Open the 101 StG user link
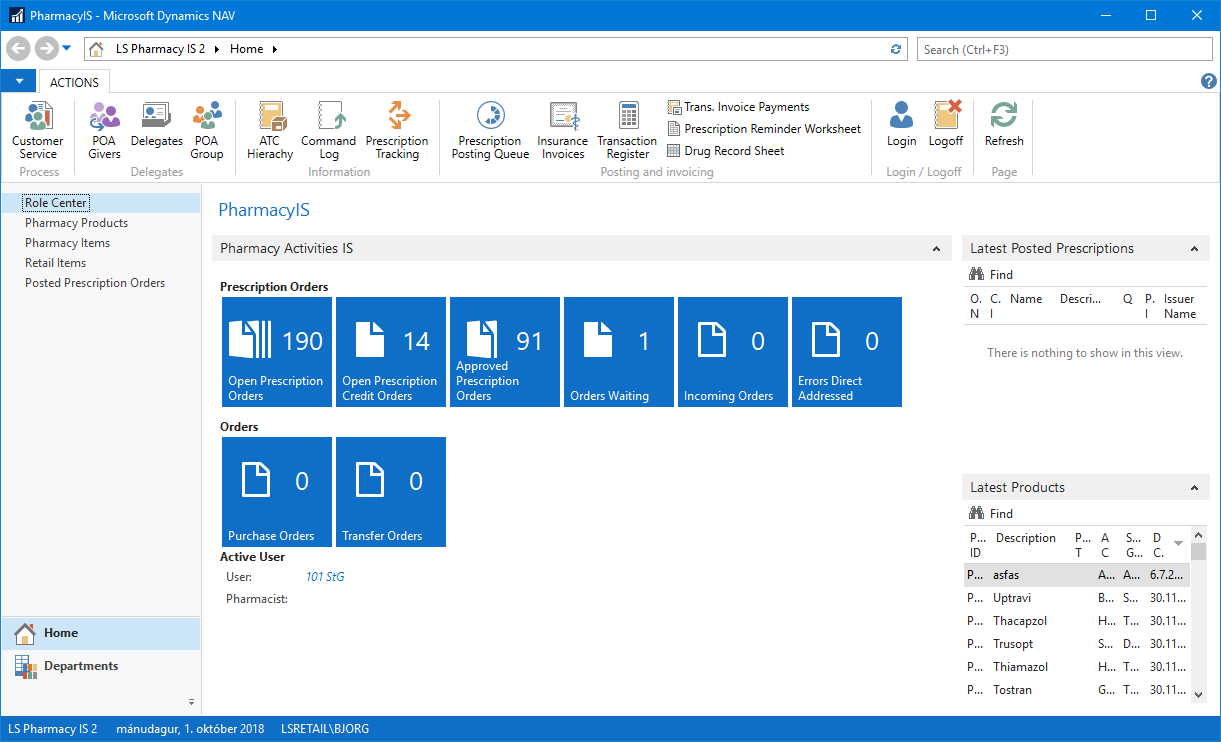Image resolution: width=1221 pixels, height=742 pixels. tap(325, 577)
